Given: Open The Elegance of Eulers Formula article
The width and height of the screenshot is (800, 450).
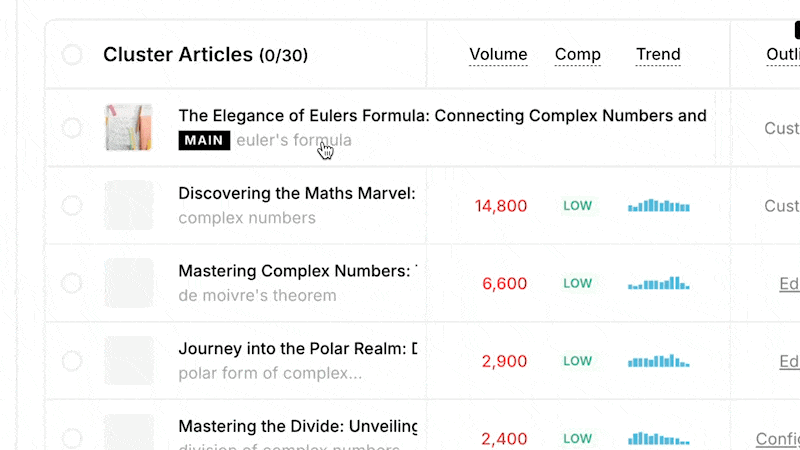Looking at the screenshot, I should pyautogui.click(x=442, y=116).
